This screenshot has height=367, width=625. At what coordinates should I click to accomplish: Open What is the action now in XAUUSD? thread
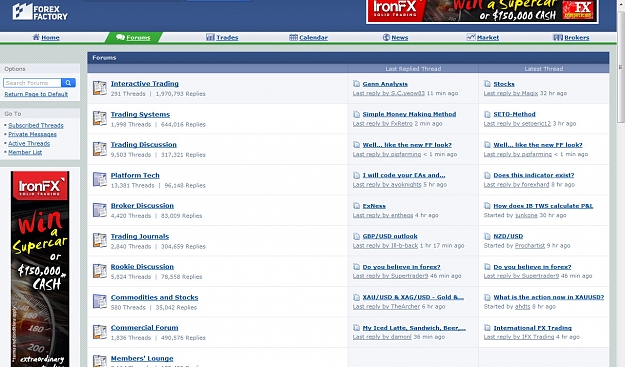coord(549,297)
